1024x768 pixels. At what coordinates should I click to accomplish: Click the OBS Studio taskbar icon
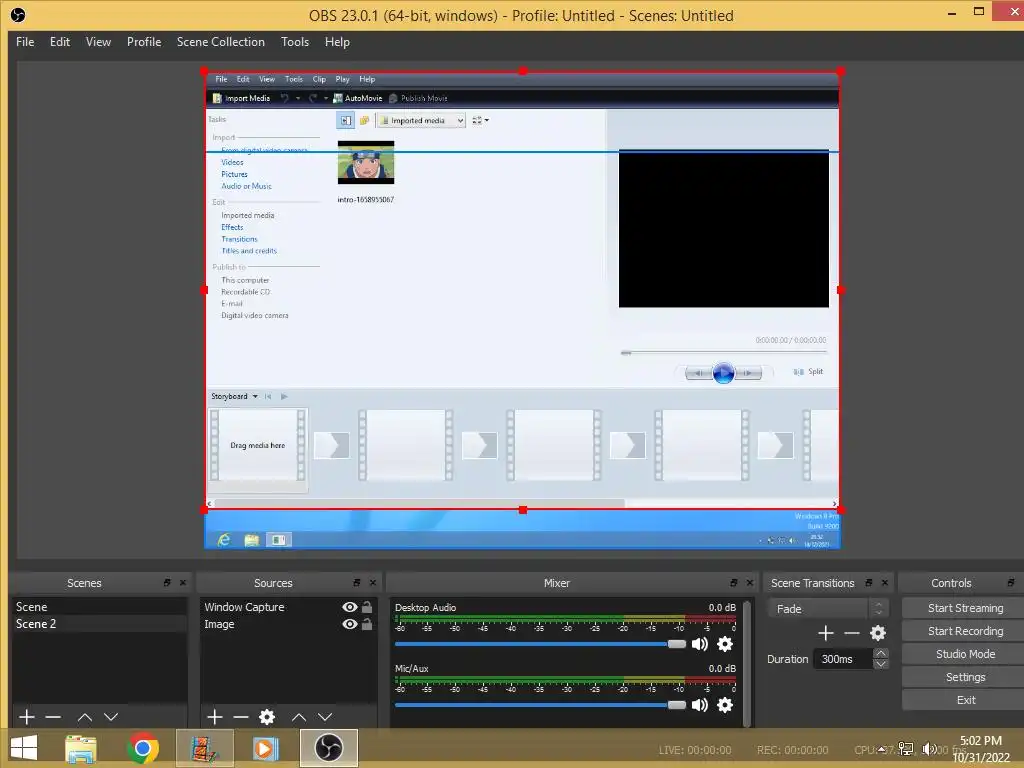coord(329,748)
